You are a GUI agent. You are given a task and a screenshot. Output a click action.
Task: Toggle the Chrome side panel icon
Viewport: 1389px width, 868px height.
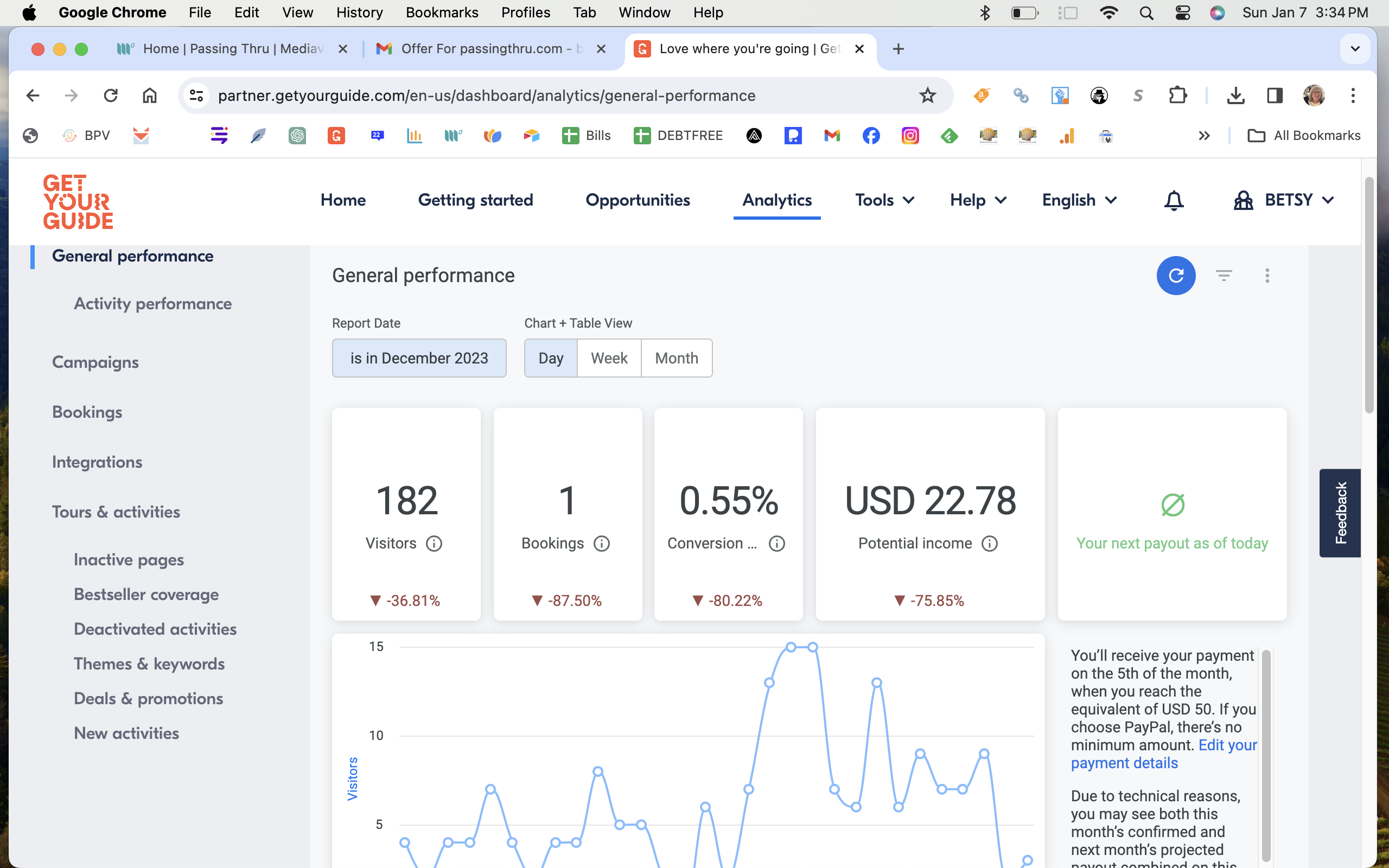click(1275, 95)
